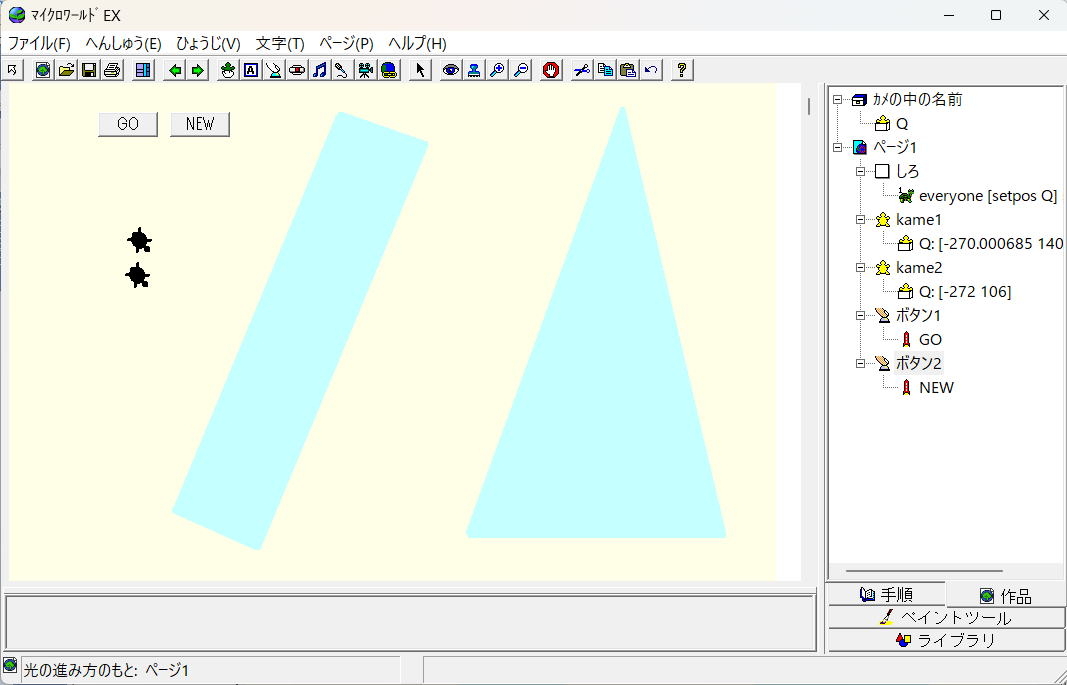Open the ひょうじ(V) menu
This screenshot has width=1067, height=685.
point(208,44)
